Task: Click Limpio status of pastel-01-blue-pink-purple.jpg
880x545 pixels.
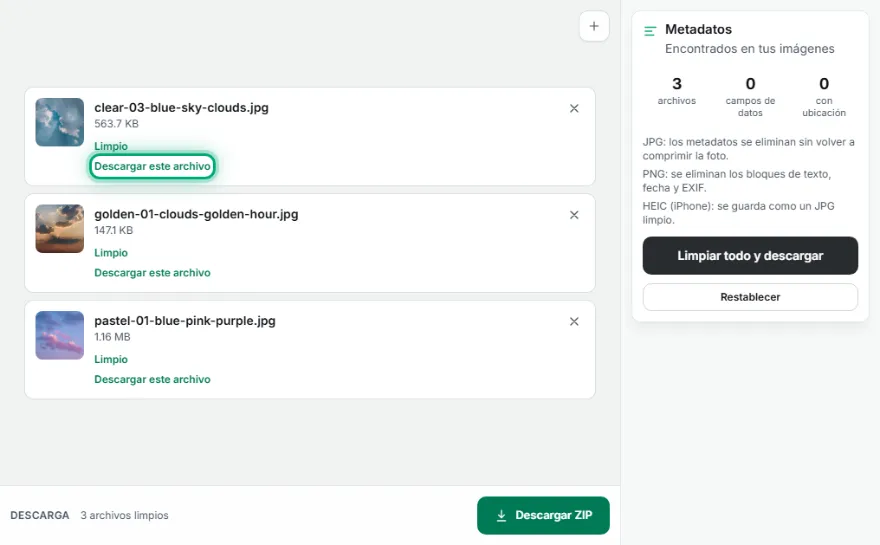Action: 111,359
